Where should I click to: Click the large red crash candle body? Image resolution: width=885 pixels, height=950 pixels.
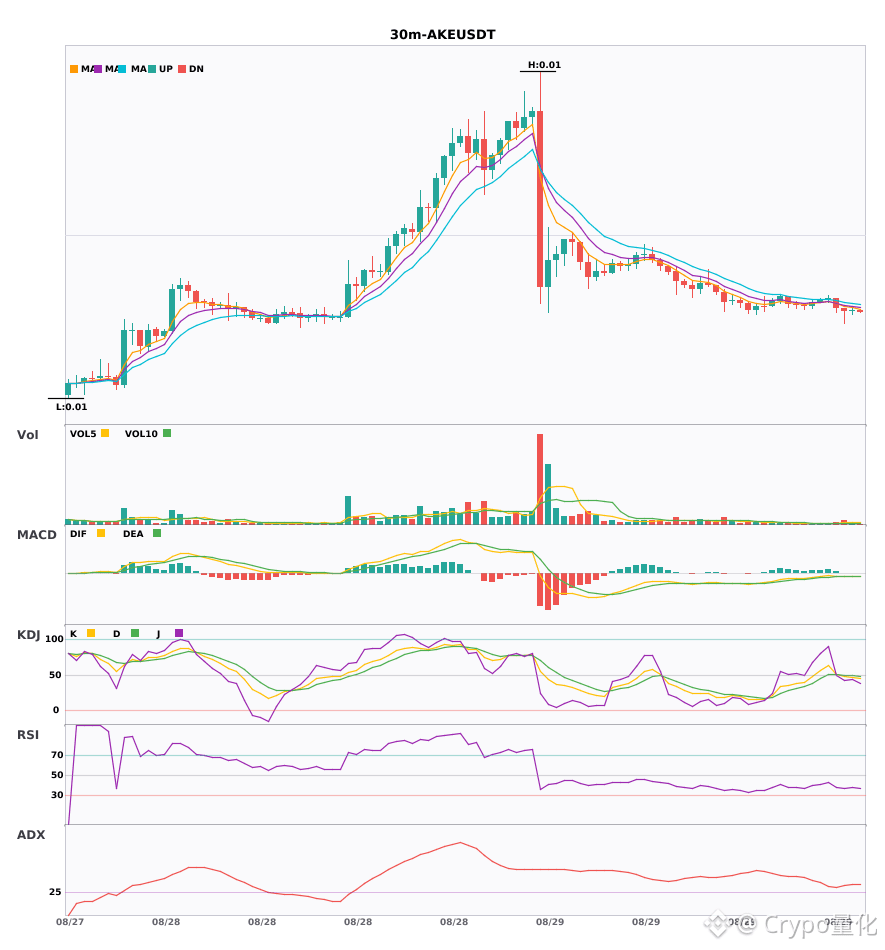[x=540, y=199]
